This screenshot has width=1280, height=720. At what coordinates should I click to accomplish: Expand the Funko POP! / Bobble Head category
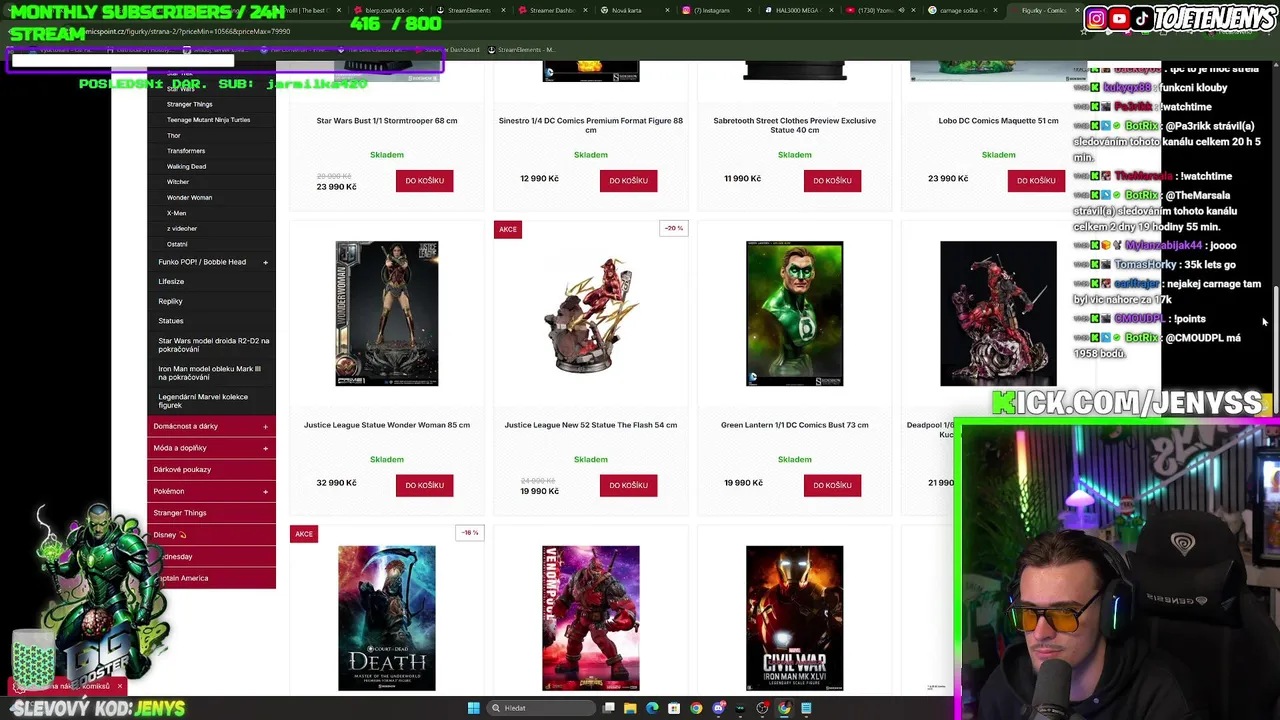tap(265, 262)
